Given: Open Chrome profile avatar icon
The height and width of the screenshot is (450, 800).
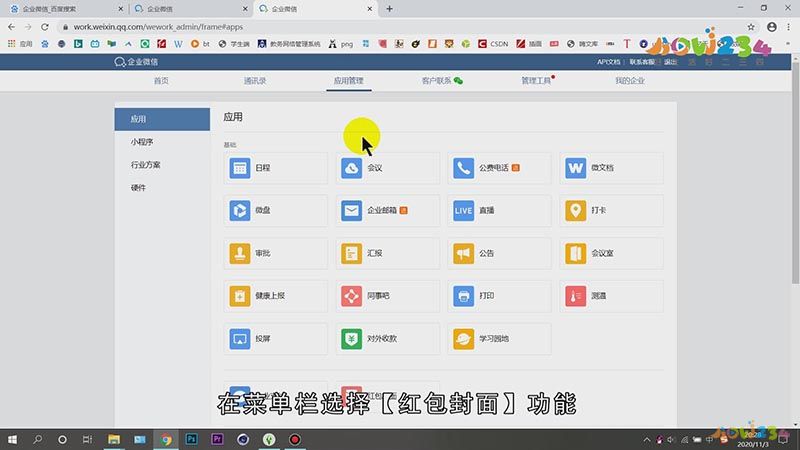Looking at the screenshot, I should [771, 27].
